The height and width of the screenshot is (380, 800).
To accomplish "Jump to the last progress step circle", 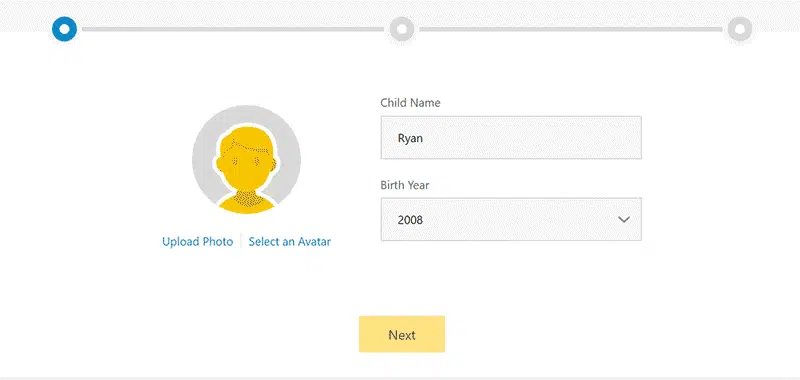I will 740,29.
